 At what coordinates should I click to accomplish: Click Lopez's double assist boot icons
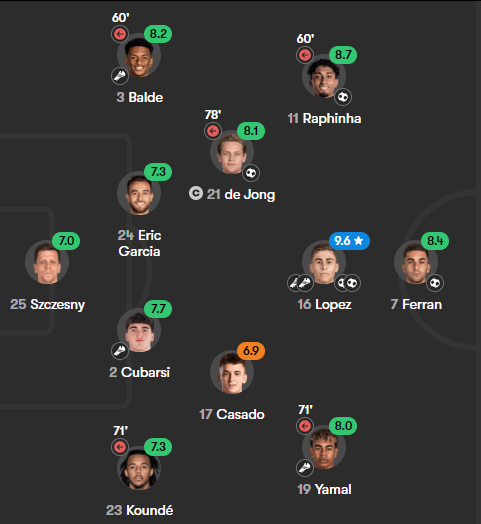coord(300,283)
